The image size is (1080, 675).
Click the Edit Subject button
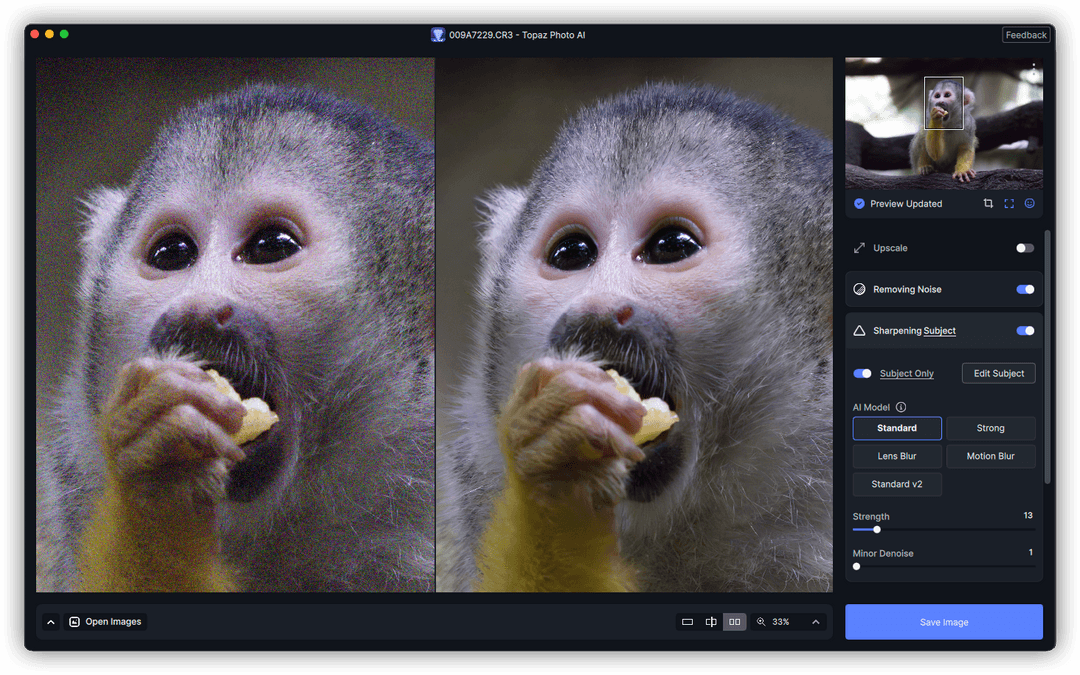click(998, 372)
